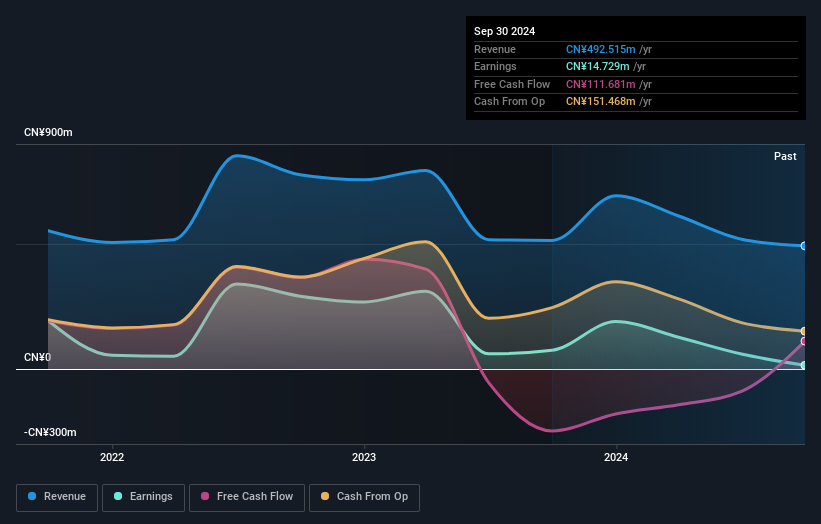Click the CN¥900m y-axis label
Viewport: 821px width, 524px height.
tap(48, 132)
